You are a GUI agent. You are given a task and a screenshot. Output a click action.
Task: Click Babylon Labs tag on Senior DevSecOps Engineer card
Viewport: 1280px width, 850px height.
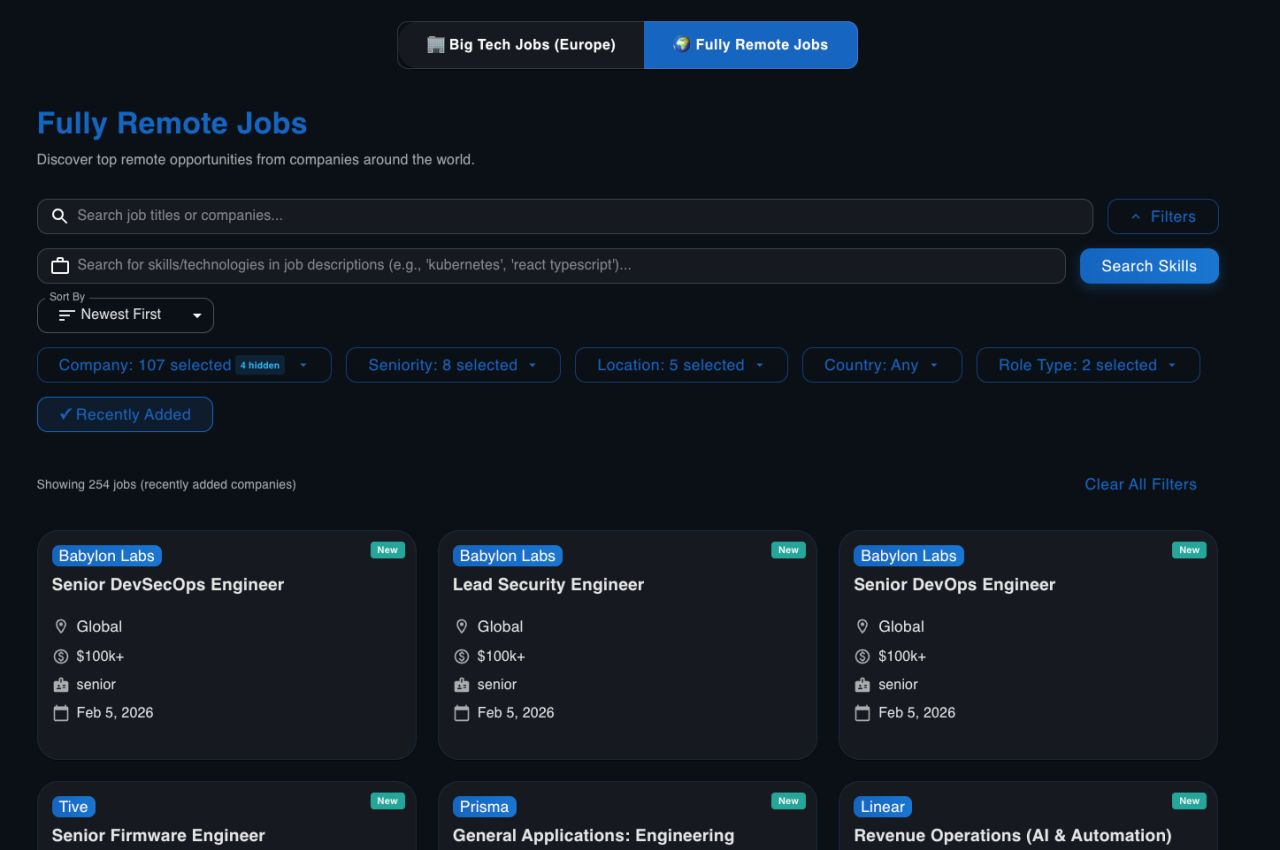(107, 556)
